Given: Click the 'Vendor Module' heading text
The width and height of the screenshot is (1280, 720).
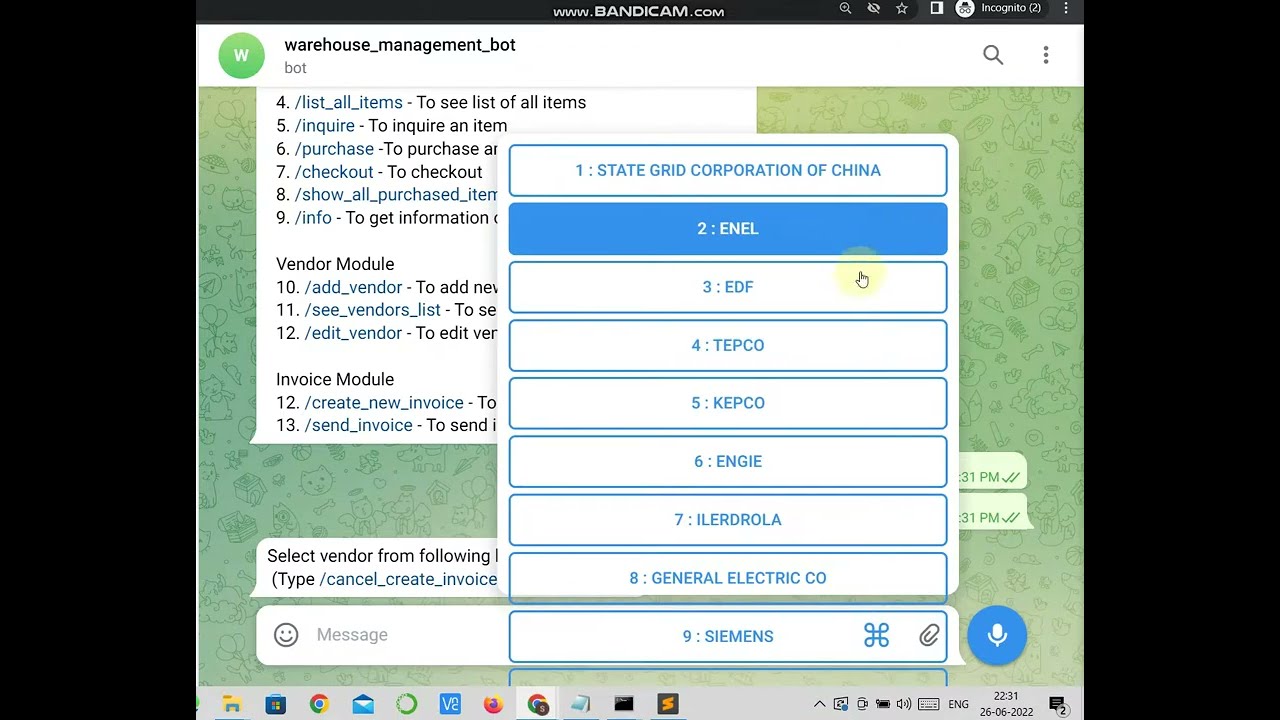Looking at the screenshot, I should tap(335, 264).
